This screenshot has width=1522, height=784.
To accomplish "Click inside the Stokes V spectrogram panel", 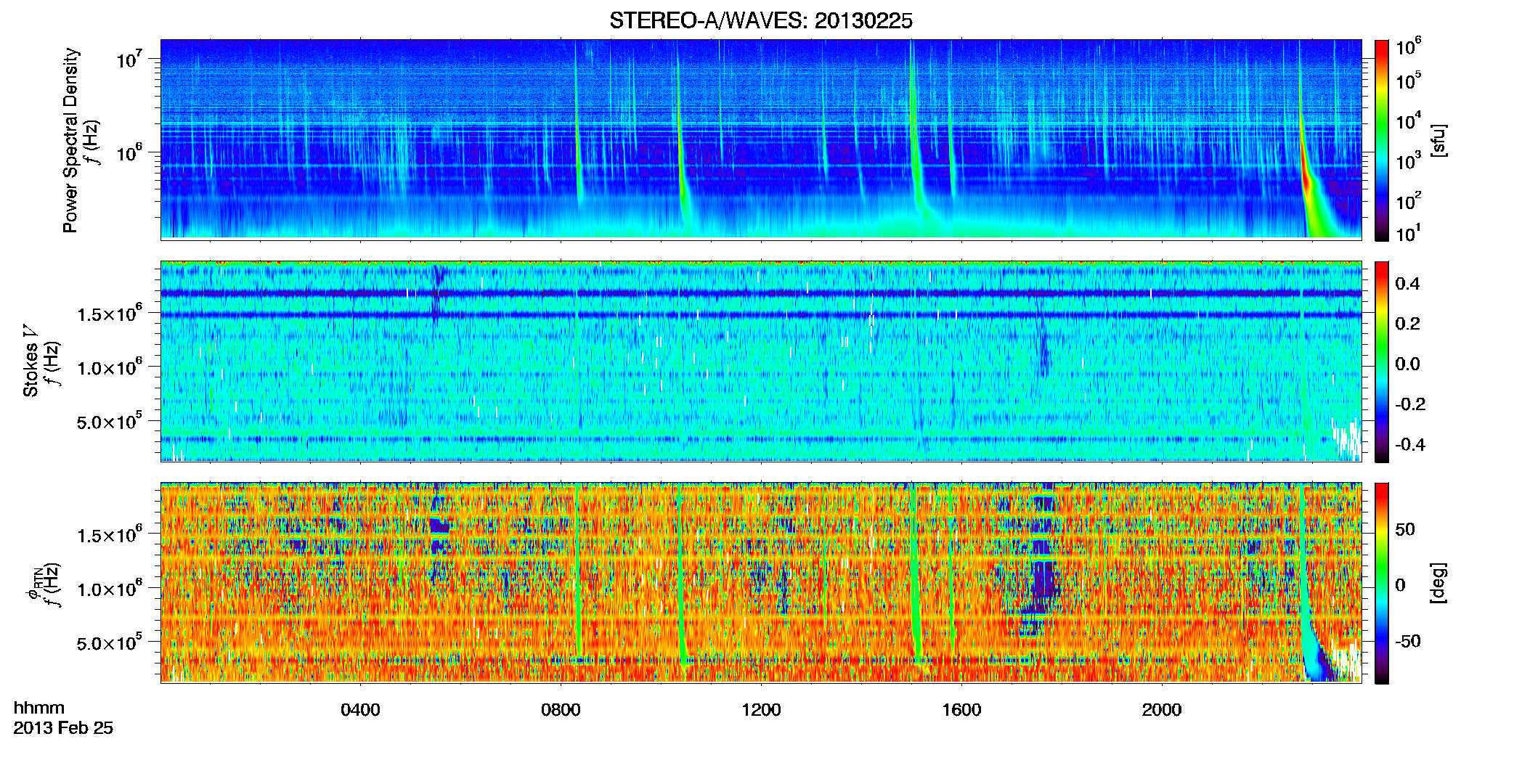I will 761,362.
